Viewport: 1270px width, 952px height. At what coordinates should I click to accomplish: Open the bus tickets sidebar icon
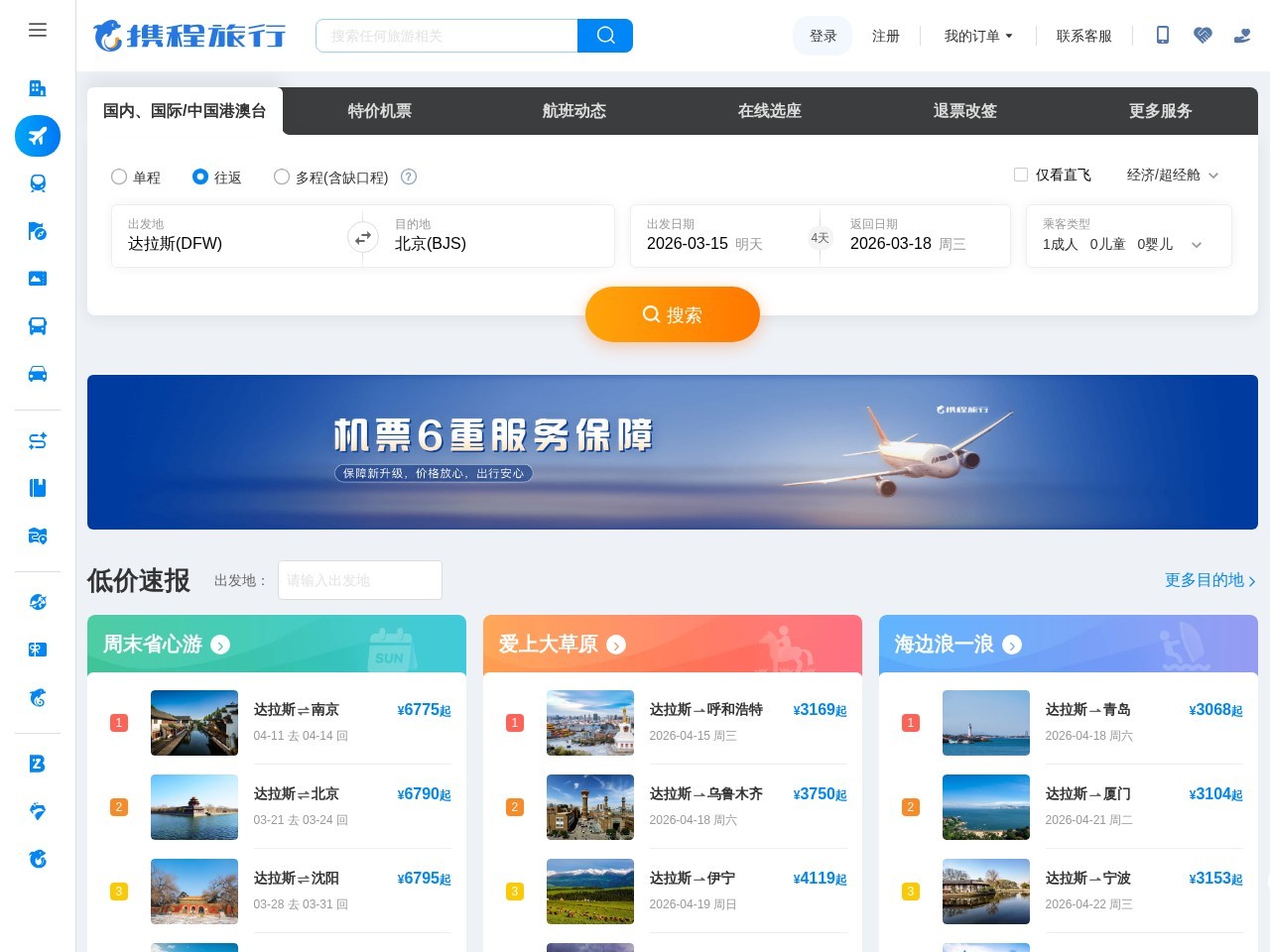tap(38, 326)
